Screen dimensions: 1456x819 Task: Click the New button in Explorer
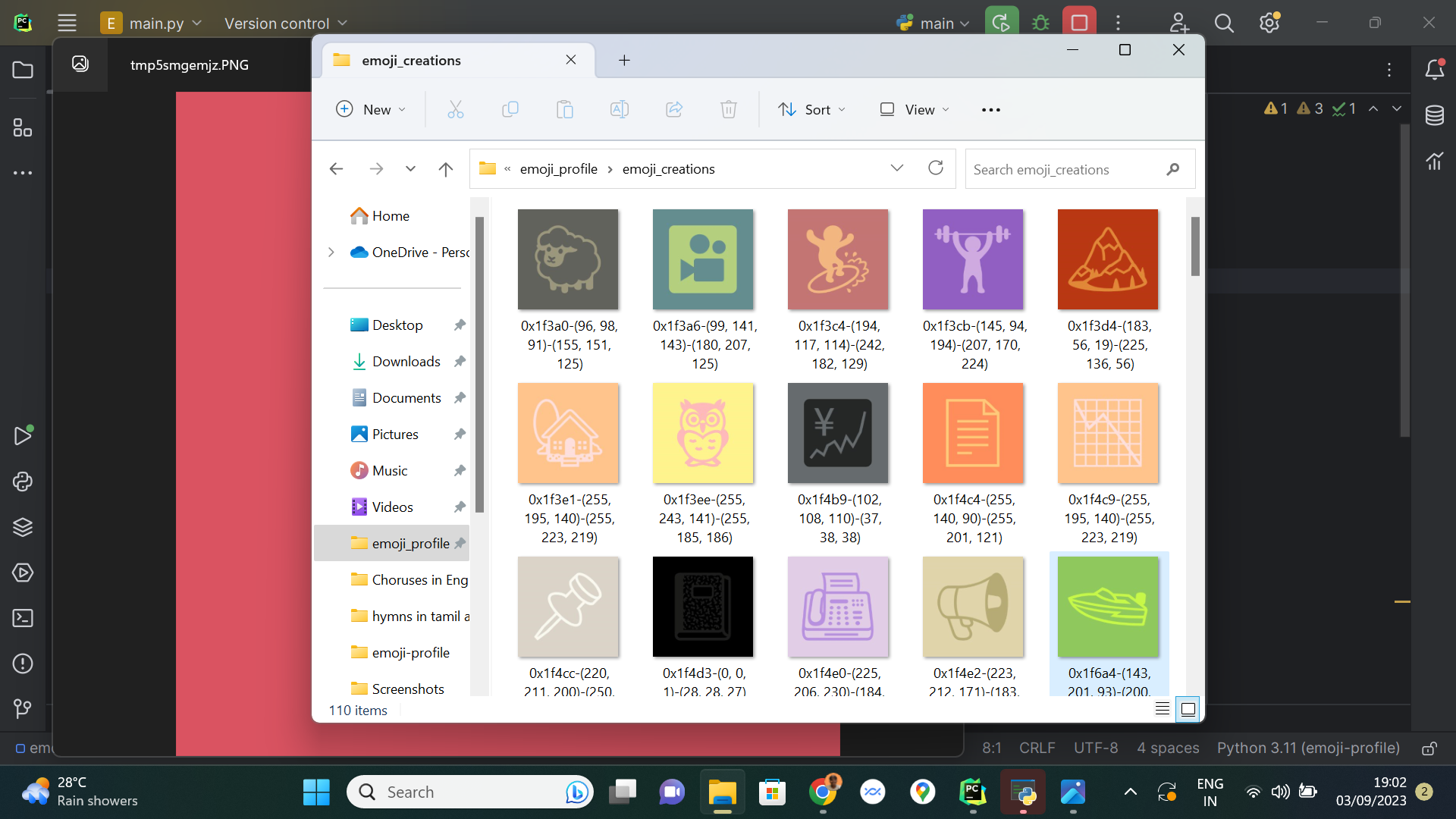[x=370, y=110]
